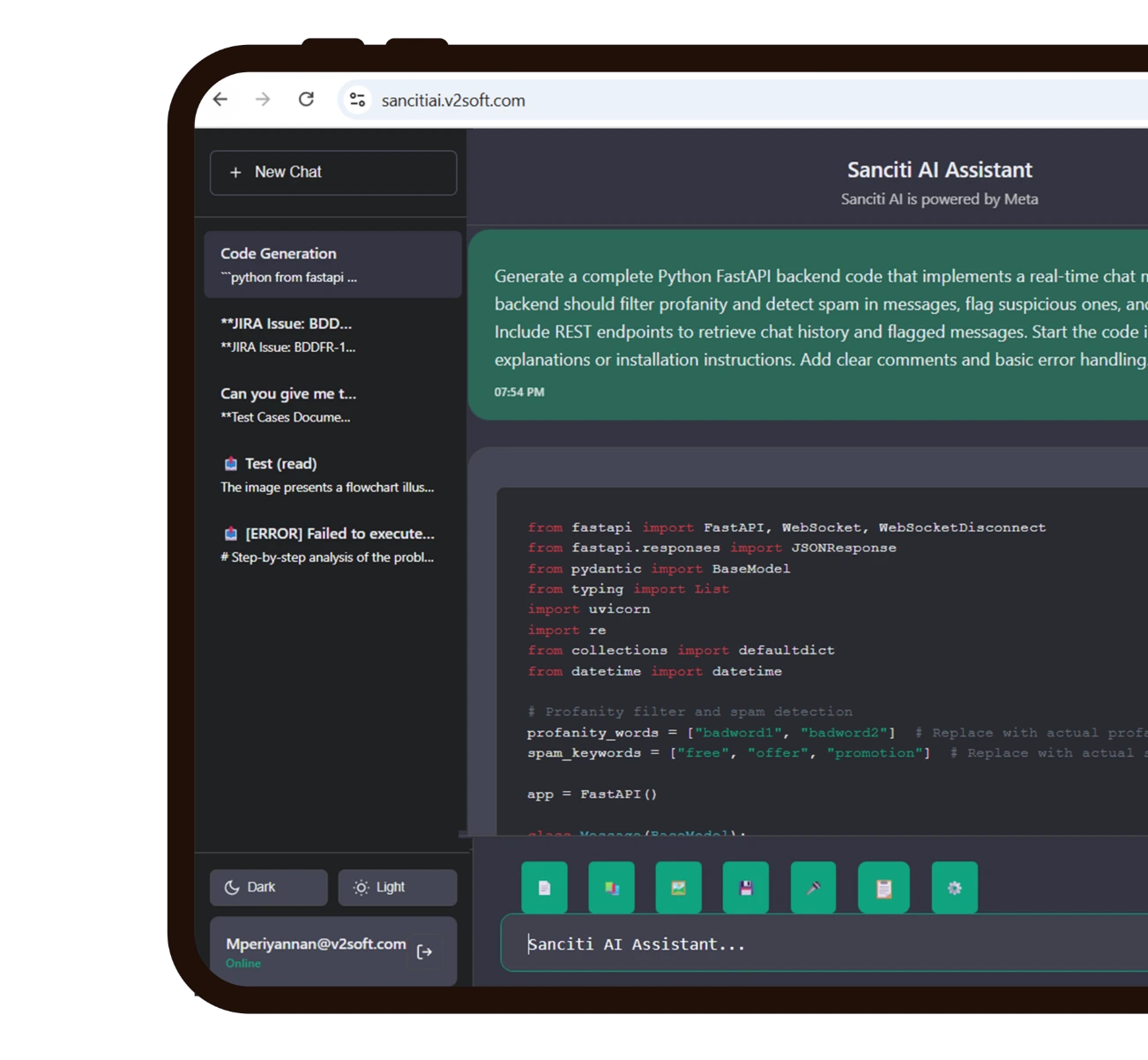
Task: Click the stacked colored books icon button
Action: coord(611,887)
